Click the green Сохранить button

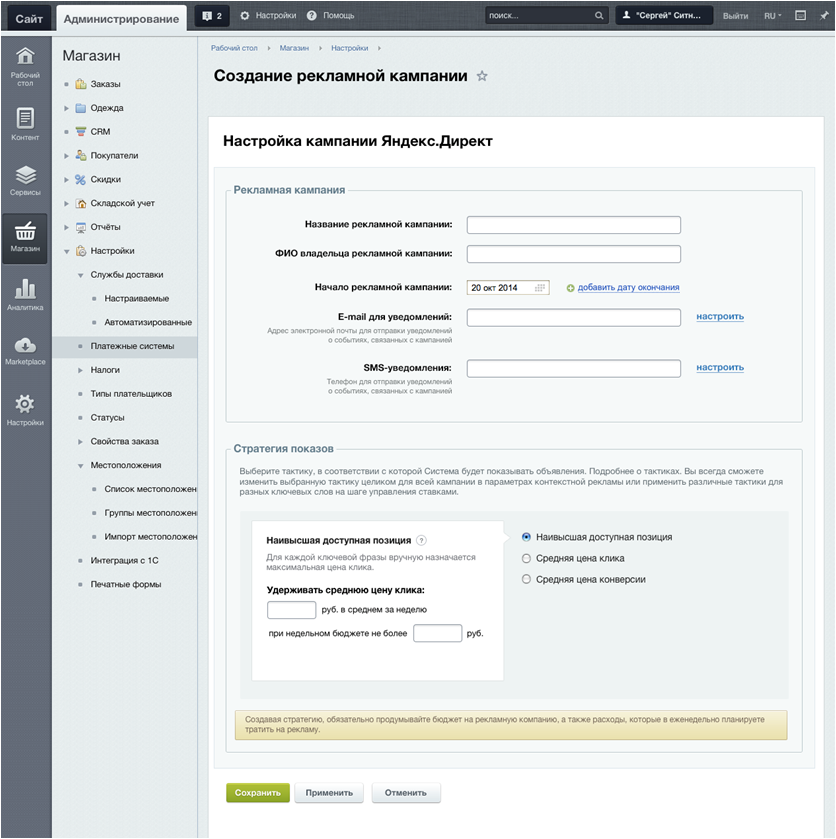coord(258,792)
